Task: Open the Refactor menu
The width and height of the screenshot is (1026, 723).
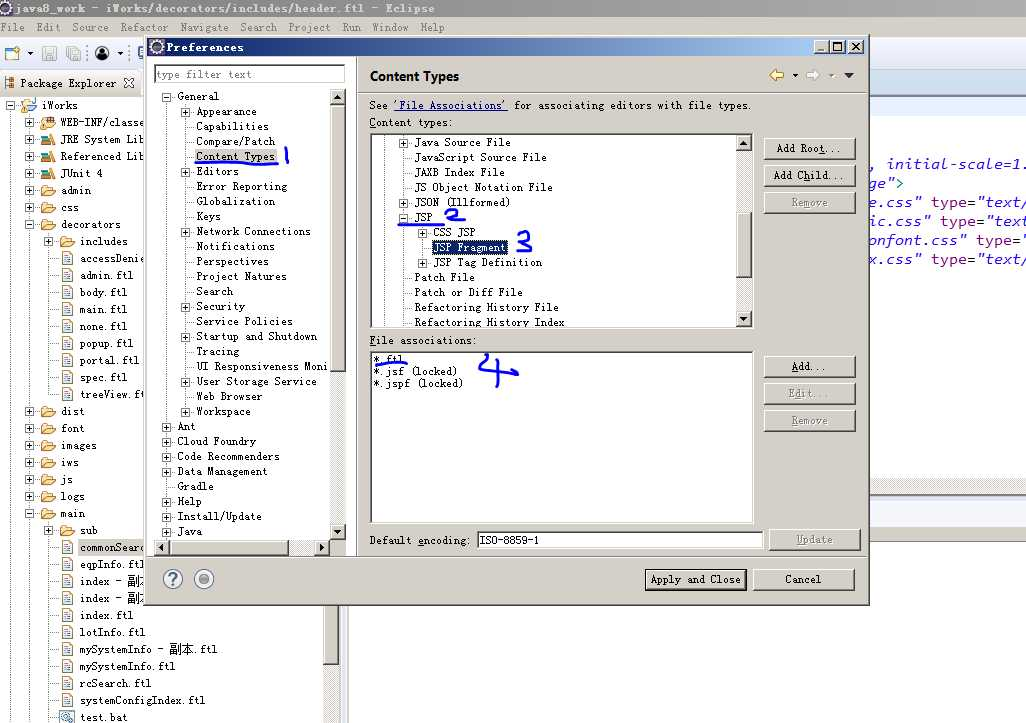Action: (x=144, y=27)
